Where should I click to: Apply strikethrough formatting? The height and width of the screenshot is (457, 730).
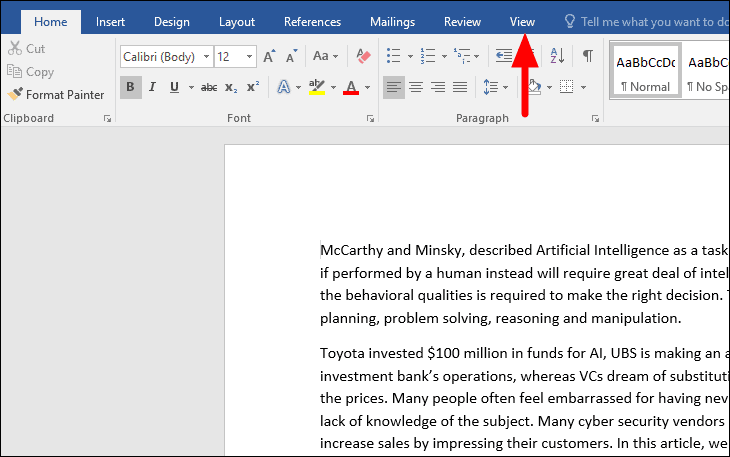click(209, 88)
